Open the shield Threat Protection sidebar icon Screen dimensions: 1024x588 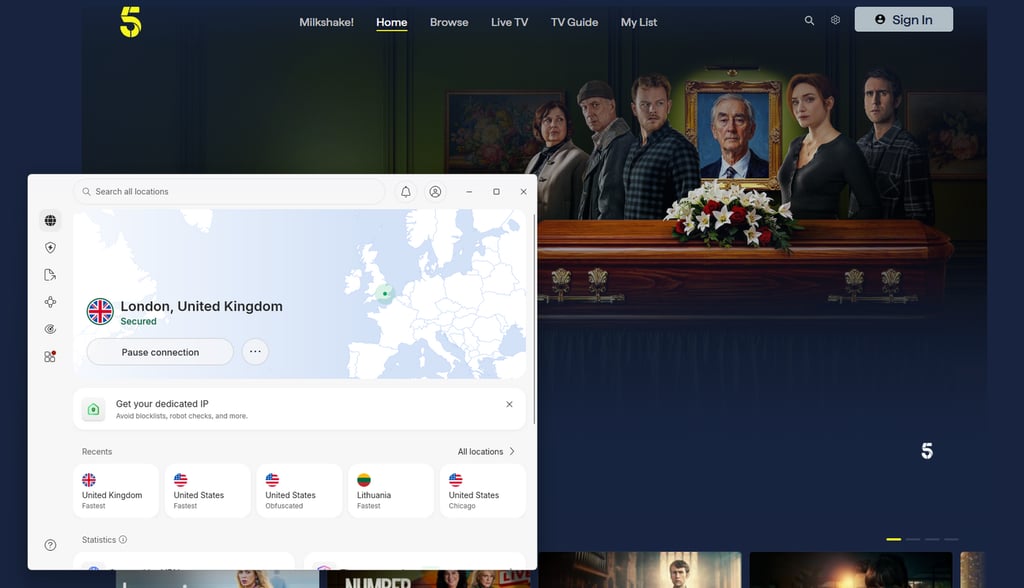pyautogui.click(x=50, y=248)
